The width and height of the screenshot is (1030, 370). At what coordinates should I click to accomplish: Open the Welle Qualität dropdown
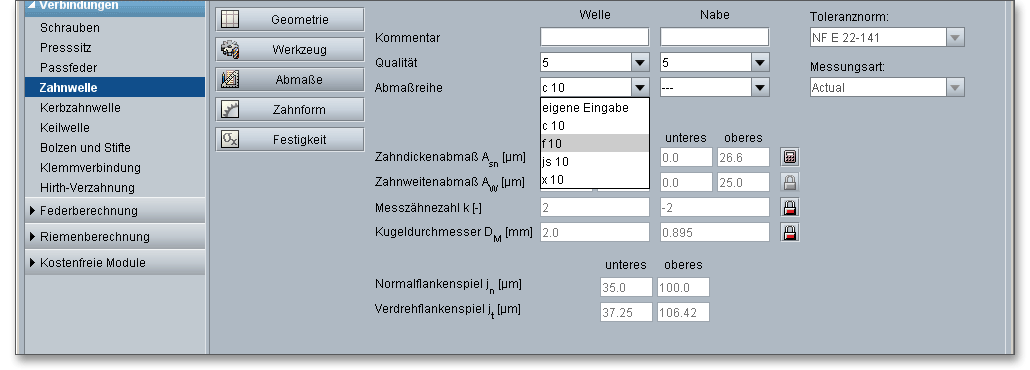pyautogui.click(x=594, y=62)
